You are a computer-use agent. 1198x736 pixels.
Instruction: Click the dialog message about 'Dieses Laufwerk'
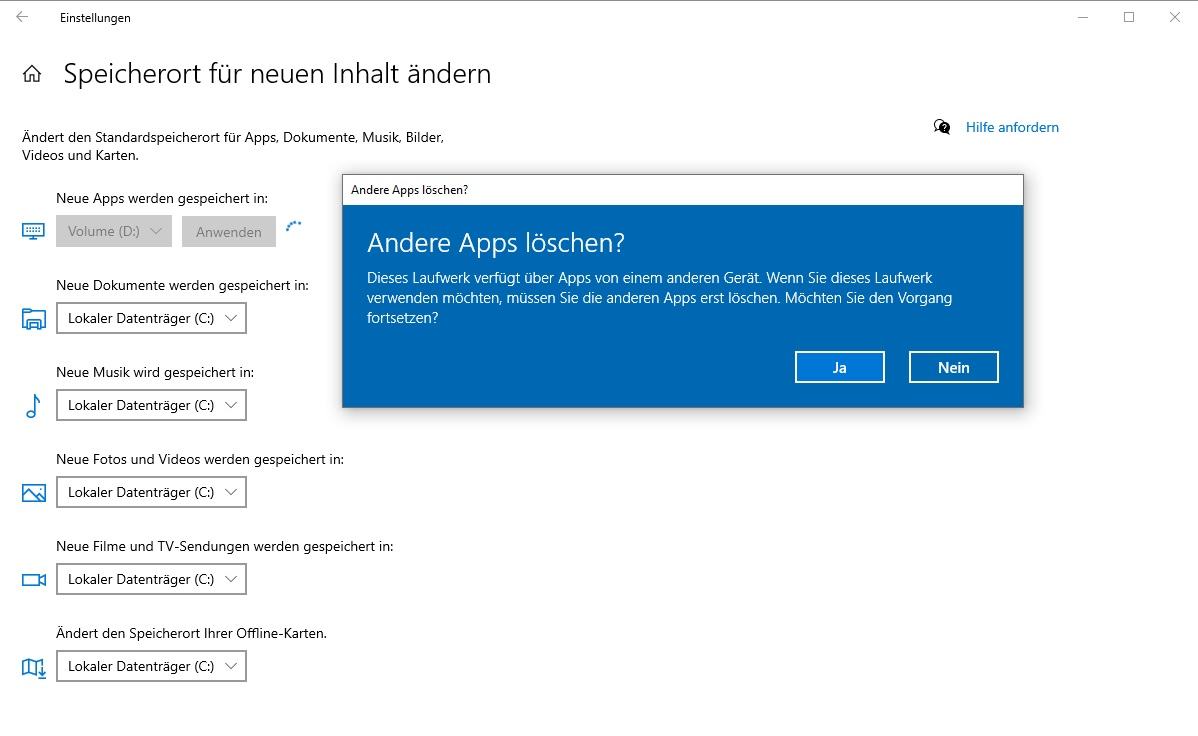pyautogui.click(x=659, y=297)
